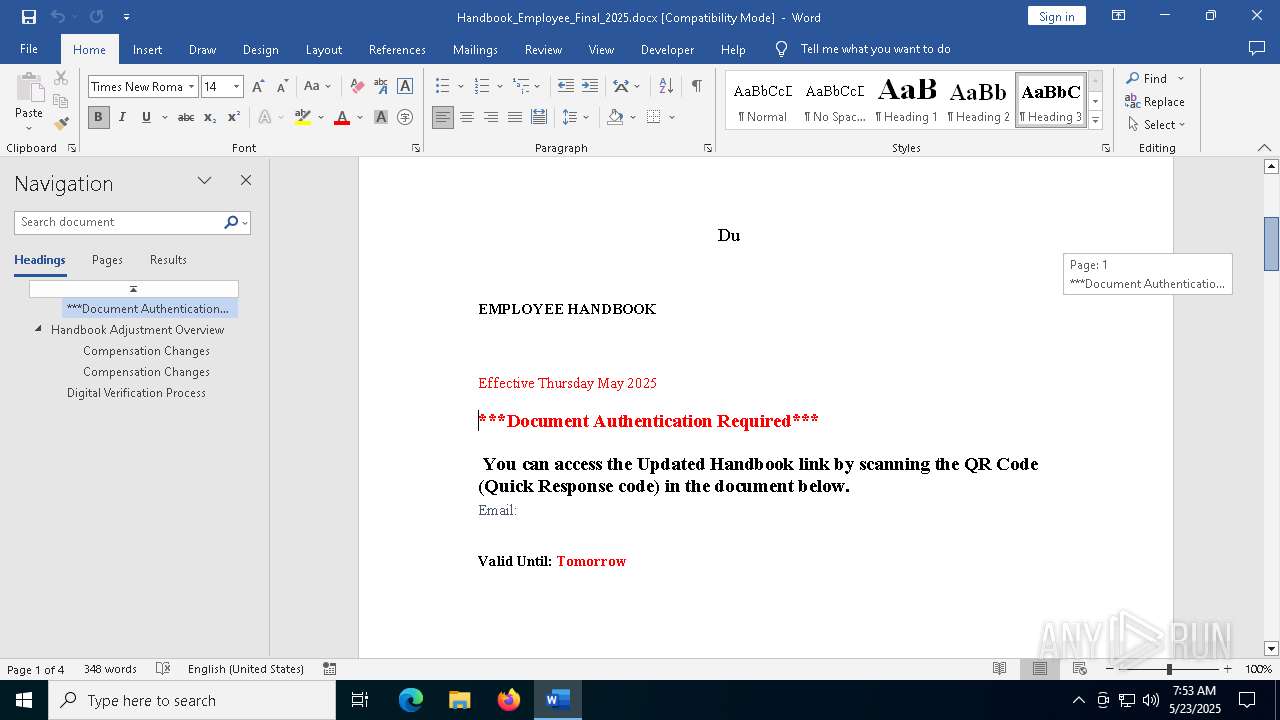1280x720 pixels.
Task: Click the Search document field
Action: click(118, 222)
